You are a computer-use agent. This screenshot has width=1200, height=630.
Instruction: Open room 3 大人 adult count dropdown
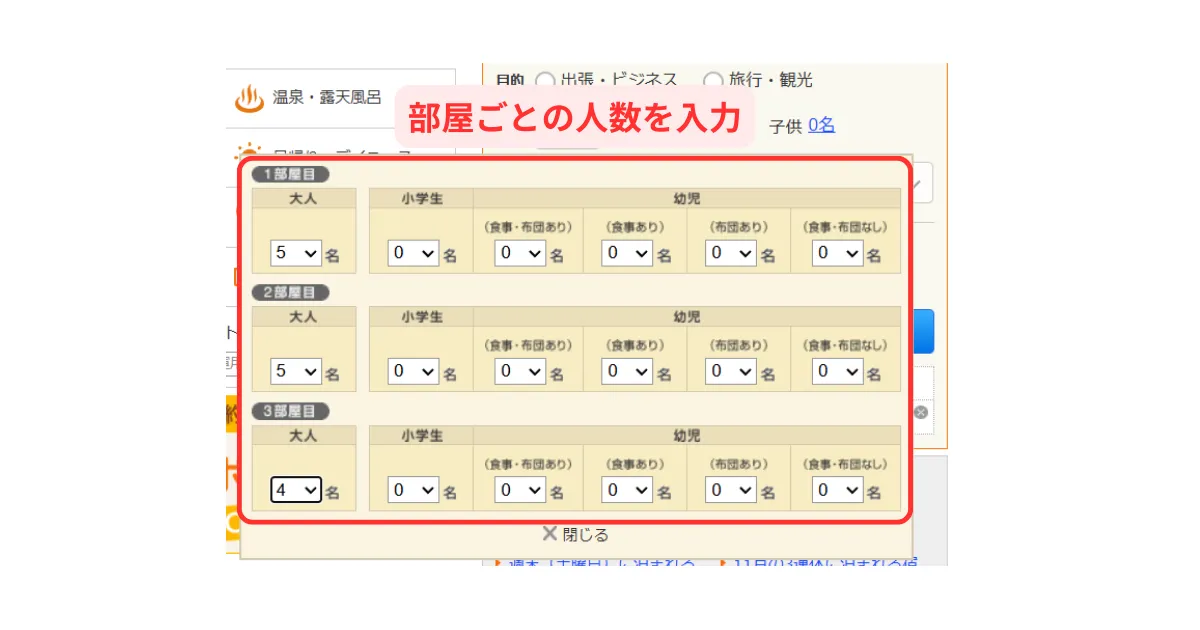tap(296, 490)
